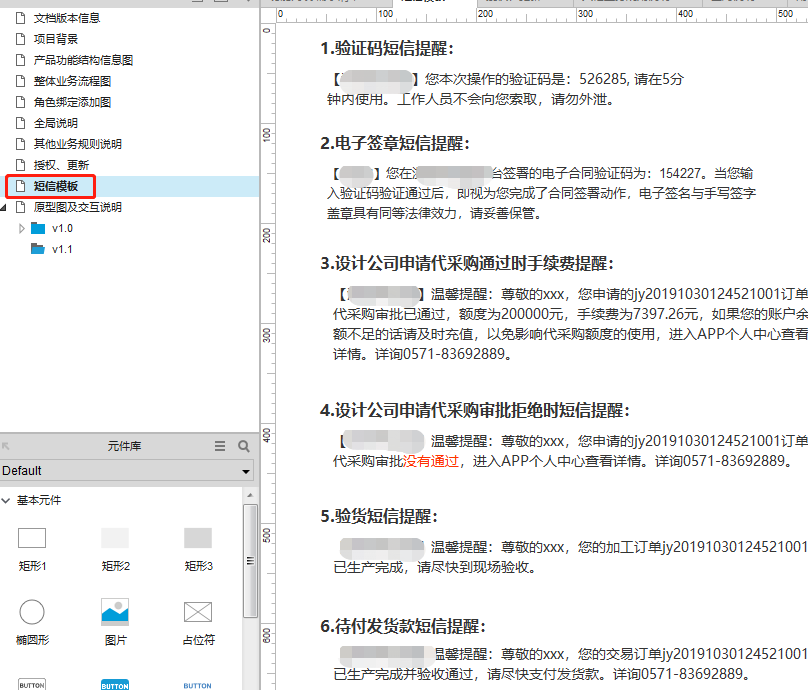808x690 pixels.
Task: Expand the v1.0 folder in page tree
Action: (x=20, y=228)
